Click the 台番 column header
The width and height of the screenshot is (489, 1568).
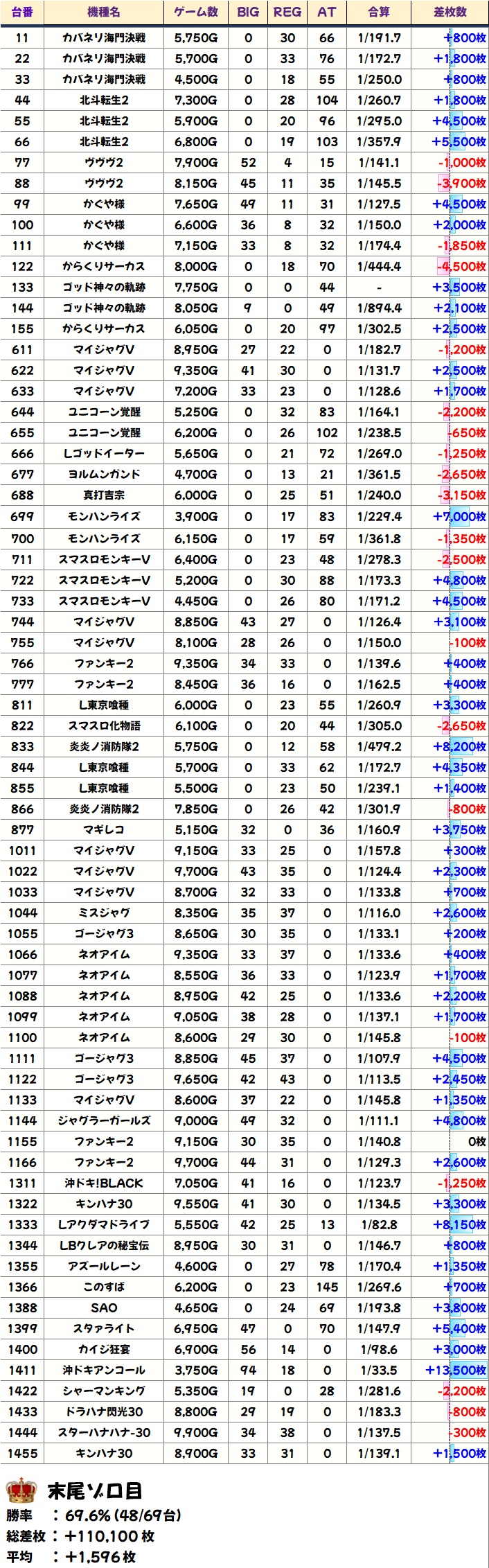point(22,12)
